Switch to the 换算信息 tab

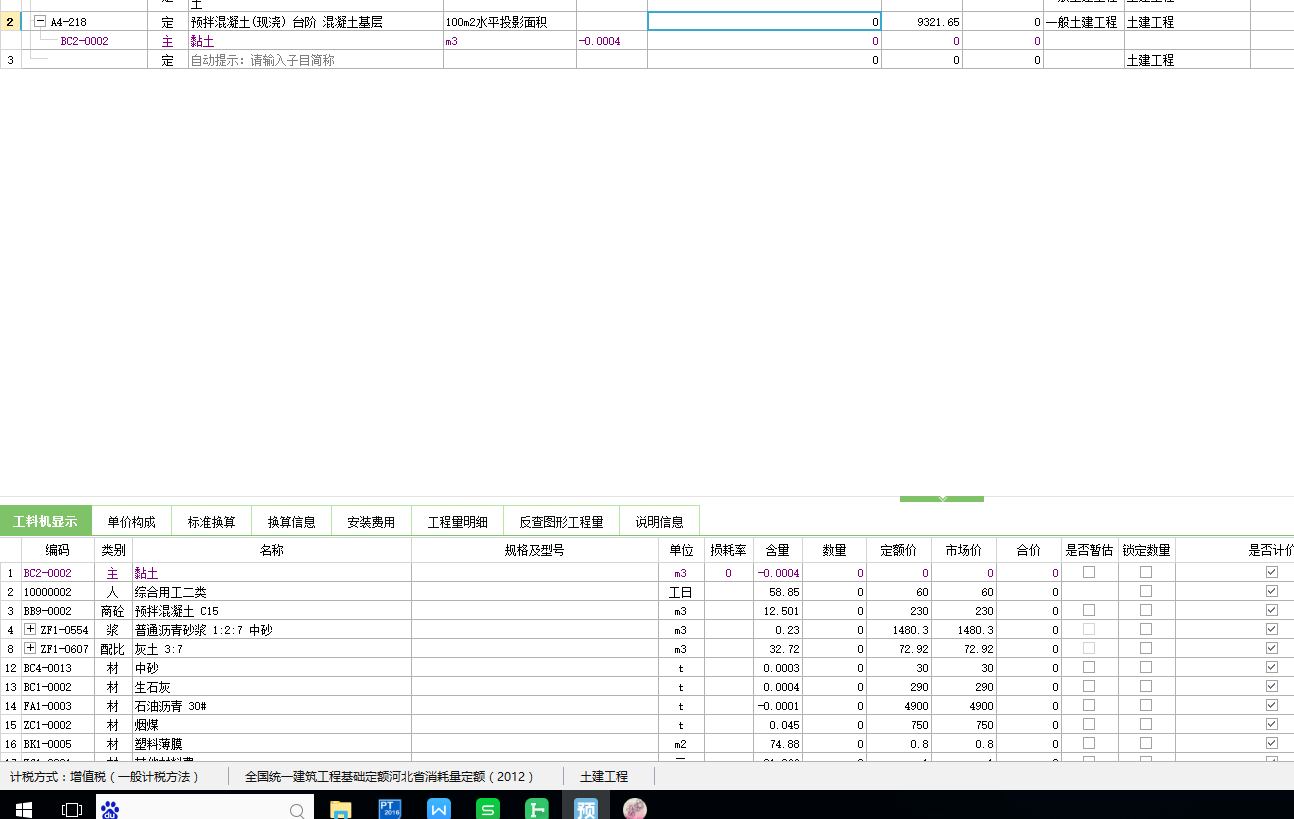292,521
